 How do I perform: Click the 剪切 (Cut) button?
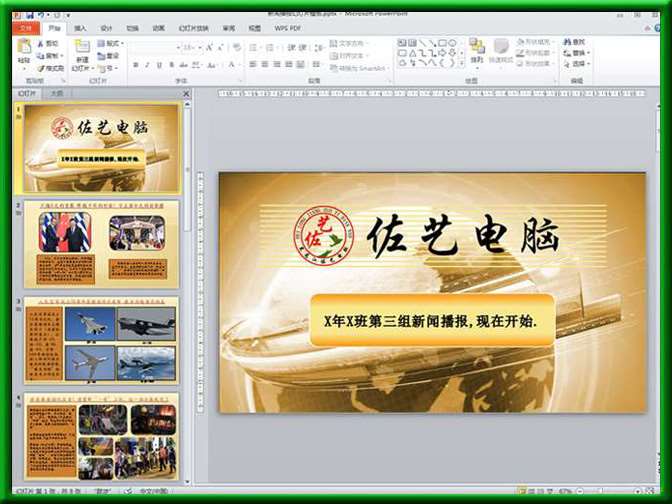[48, 43]
